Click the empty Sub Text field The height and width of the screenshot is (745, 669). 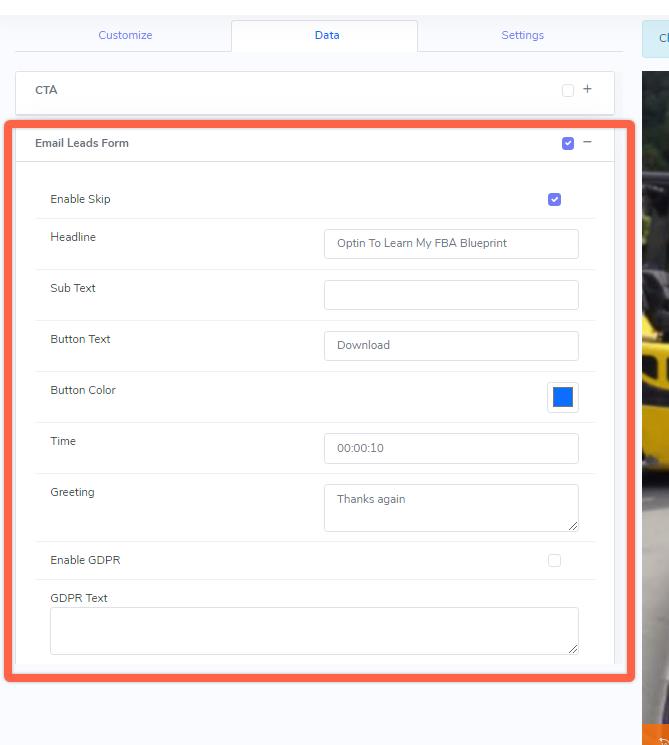point(451,295)
